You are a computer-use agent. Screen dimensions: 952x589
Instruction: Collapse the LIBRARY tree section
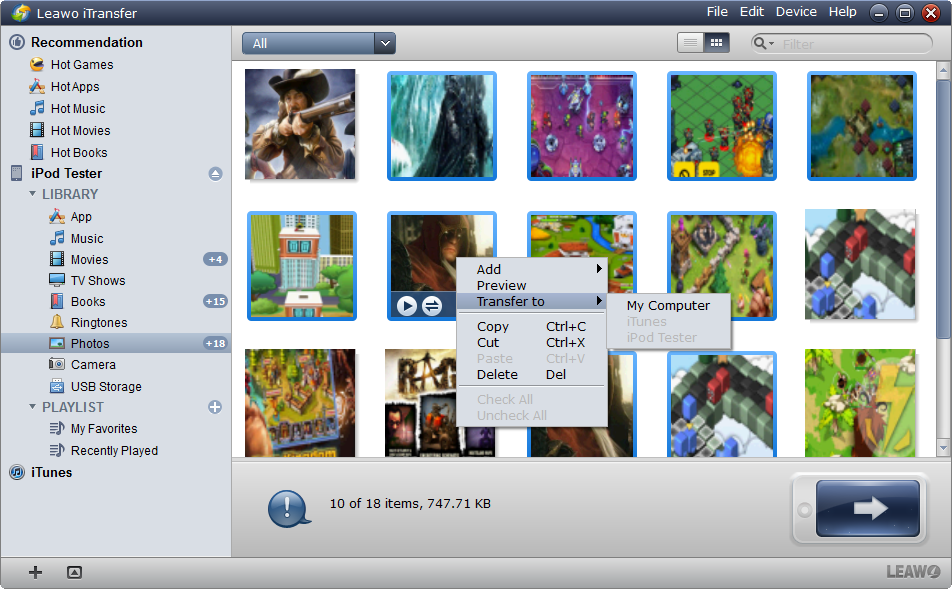tap(33, 194)
